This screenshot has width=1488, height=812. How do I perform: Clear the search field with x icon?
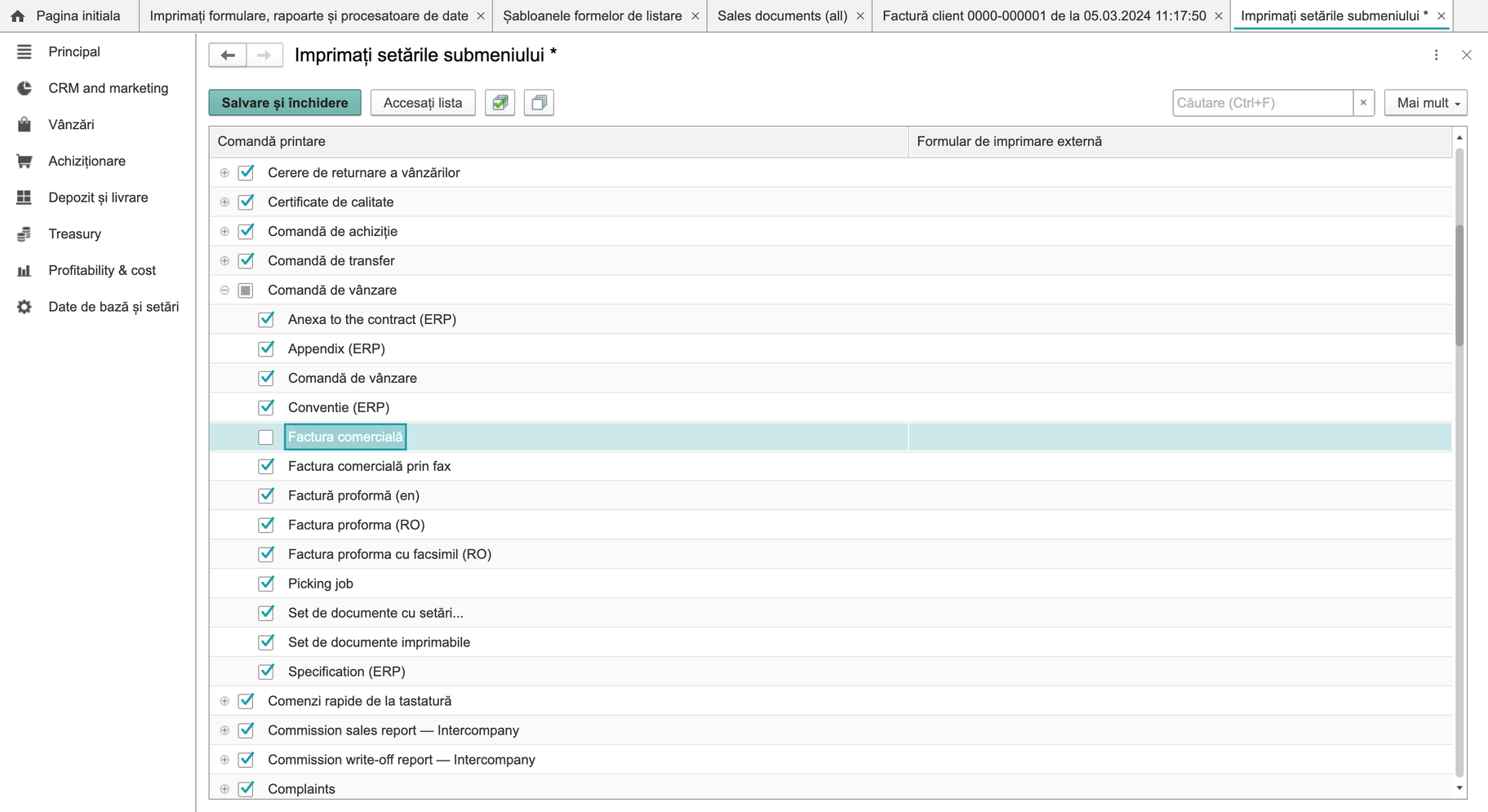(1363, 103)
